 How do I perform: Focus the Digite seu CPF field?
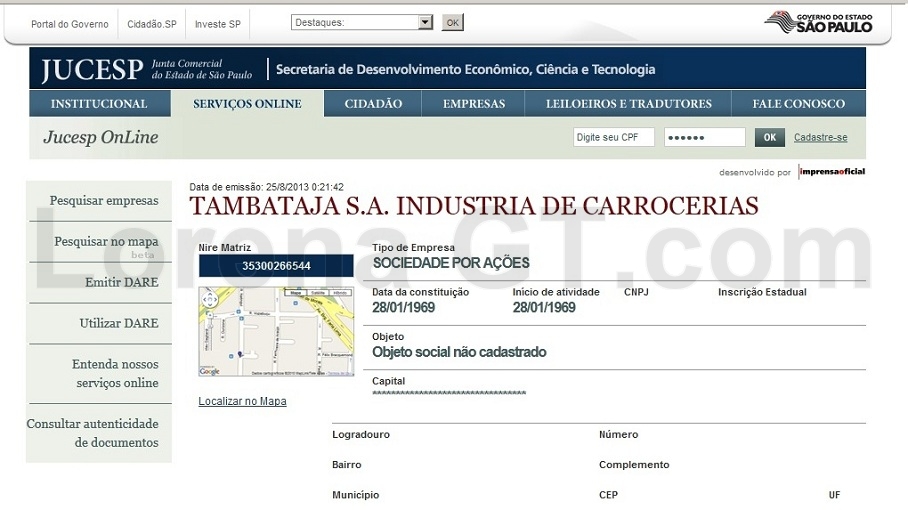click(x=614, y=137)
